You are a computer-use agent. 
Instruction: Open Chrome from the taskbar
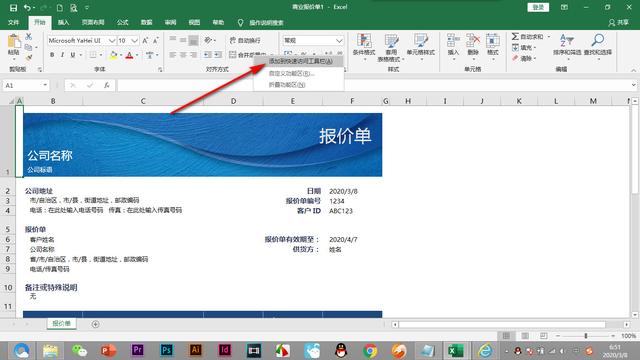click(370, 350)
